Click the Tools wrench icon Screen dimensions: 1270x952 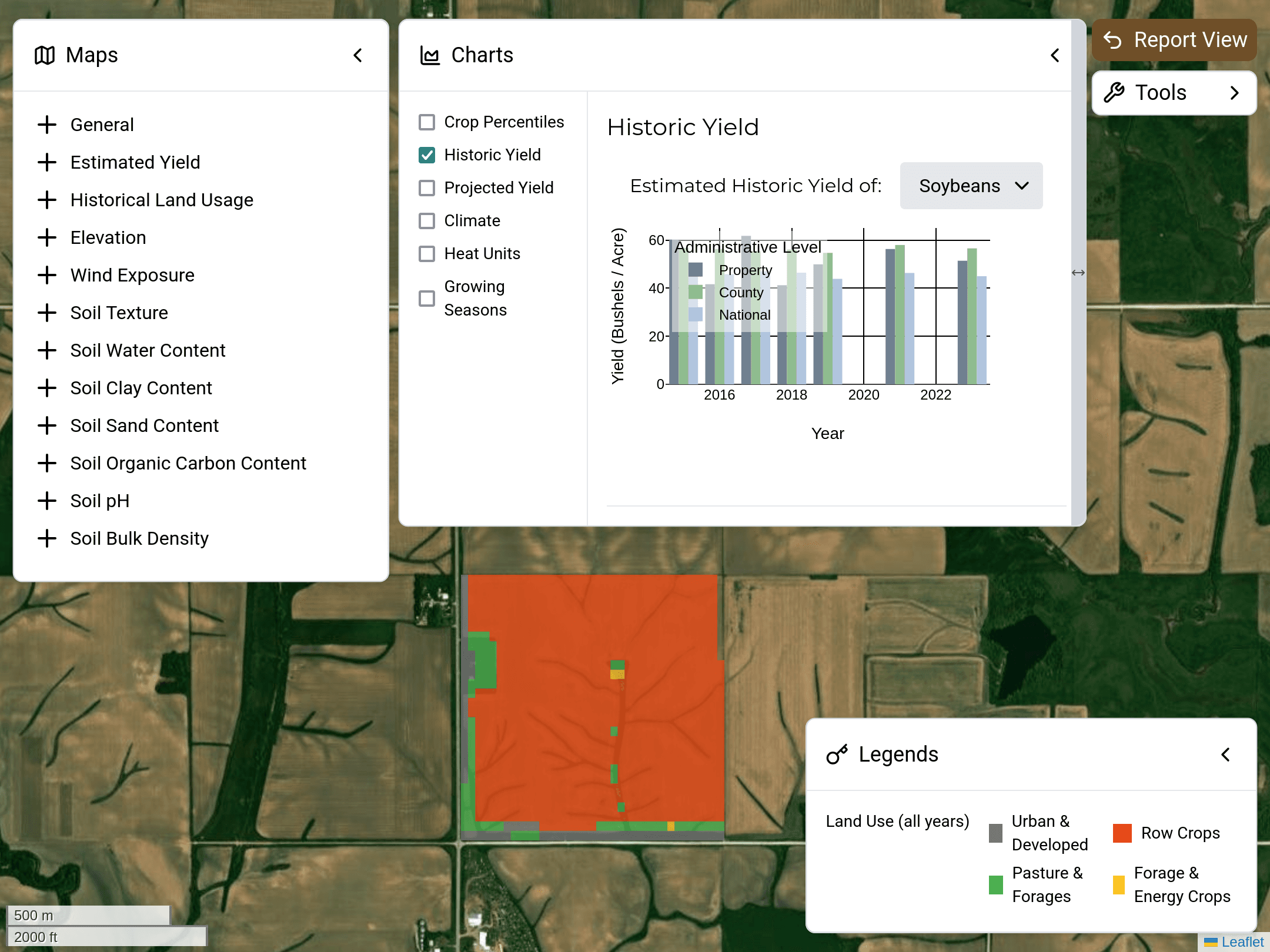(1114, 93)
